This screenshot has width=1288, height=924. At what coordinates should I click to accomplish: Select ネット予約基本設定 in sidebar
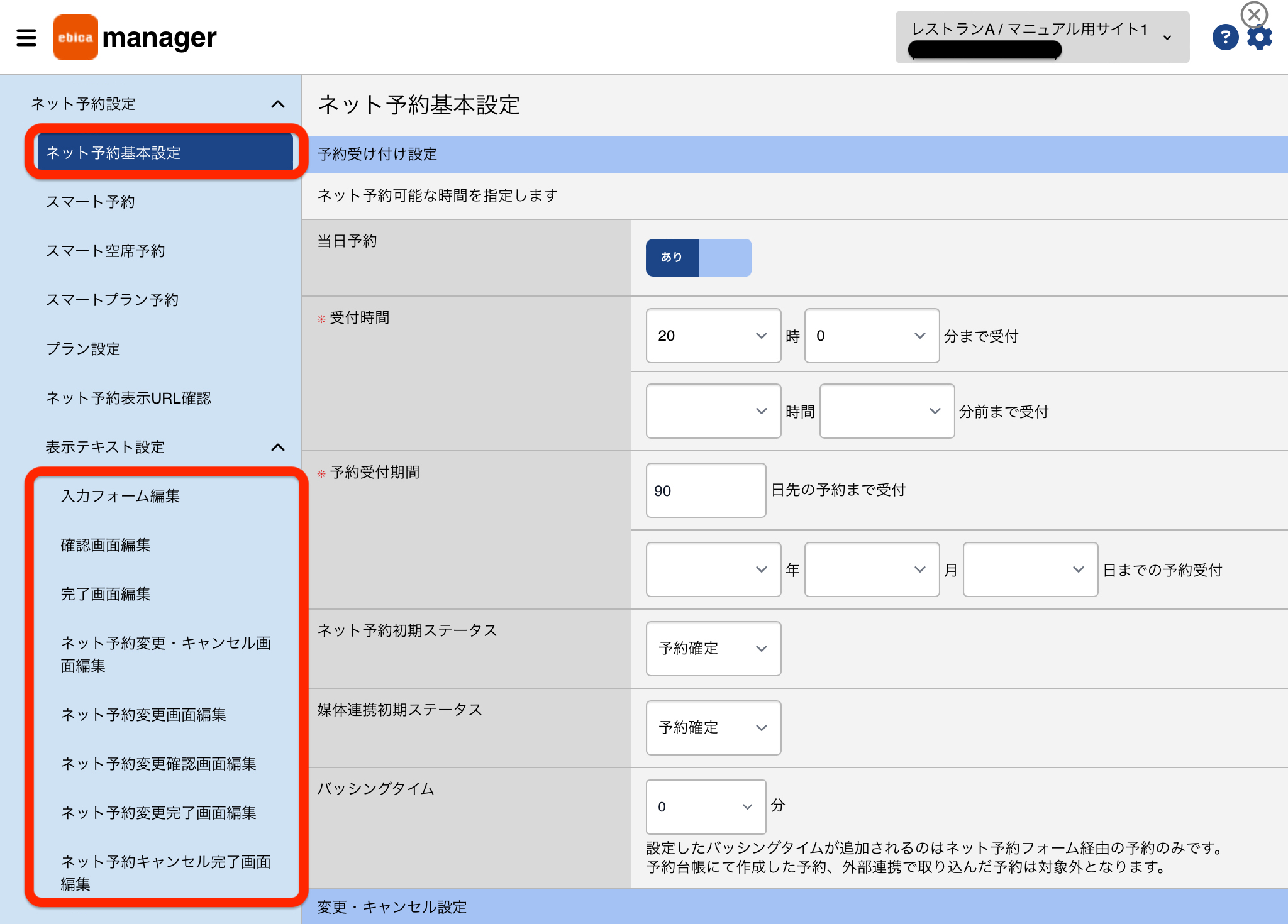pos(165,152)
